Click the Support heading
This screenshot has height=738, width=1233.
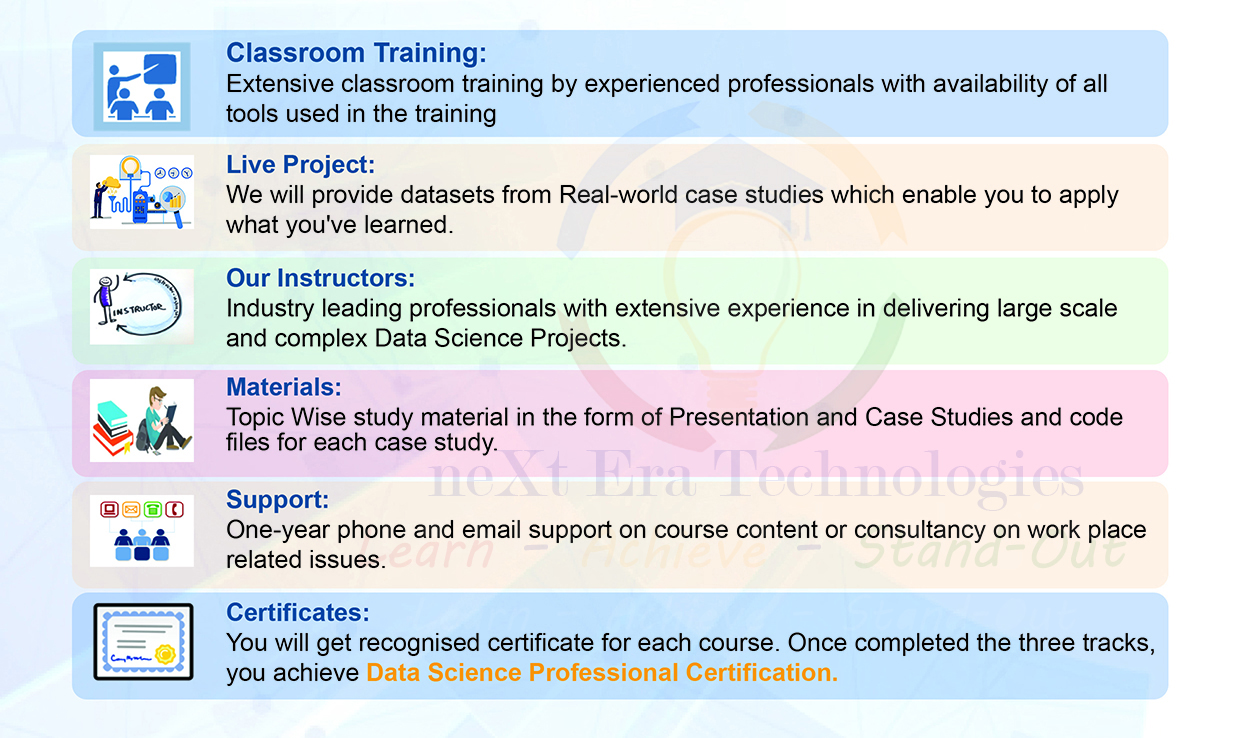(x=277, y=499)
